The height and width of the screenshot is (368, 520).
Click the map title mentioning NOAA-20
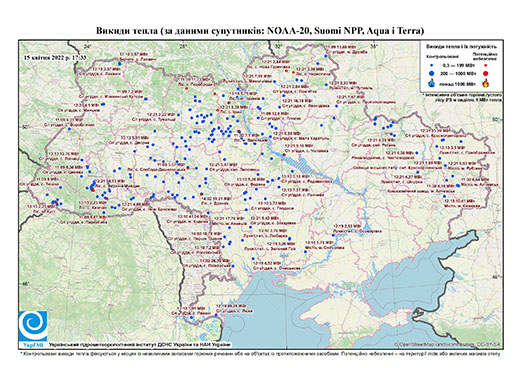point(260,31)
